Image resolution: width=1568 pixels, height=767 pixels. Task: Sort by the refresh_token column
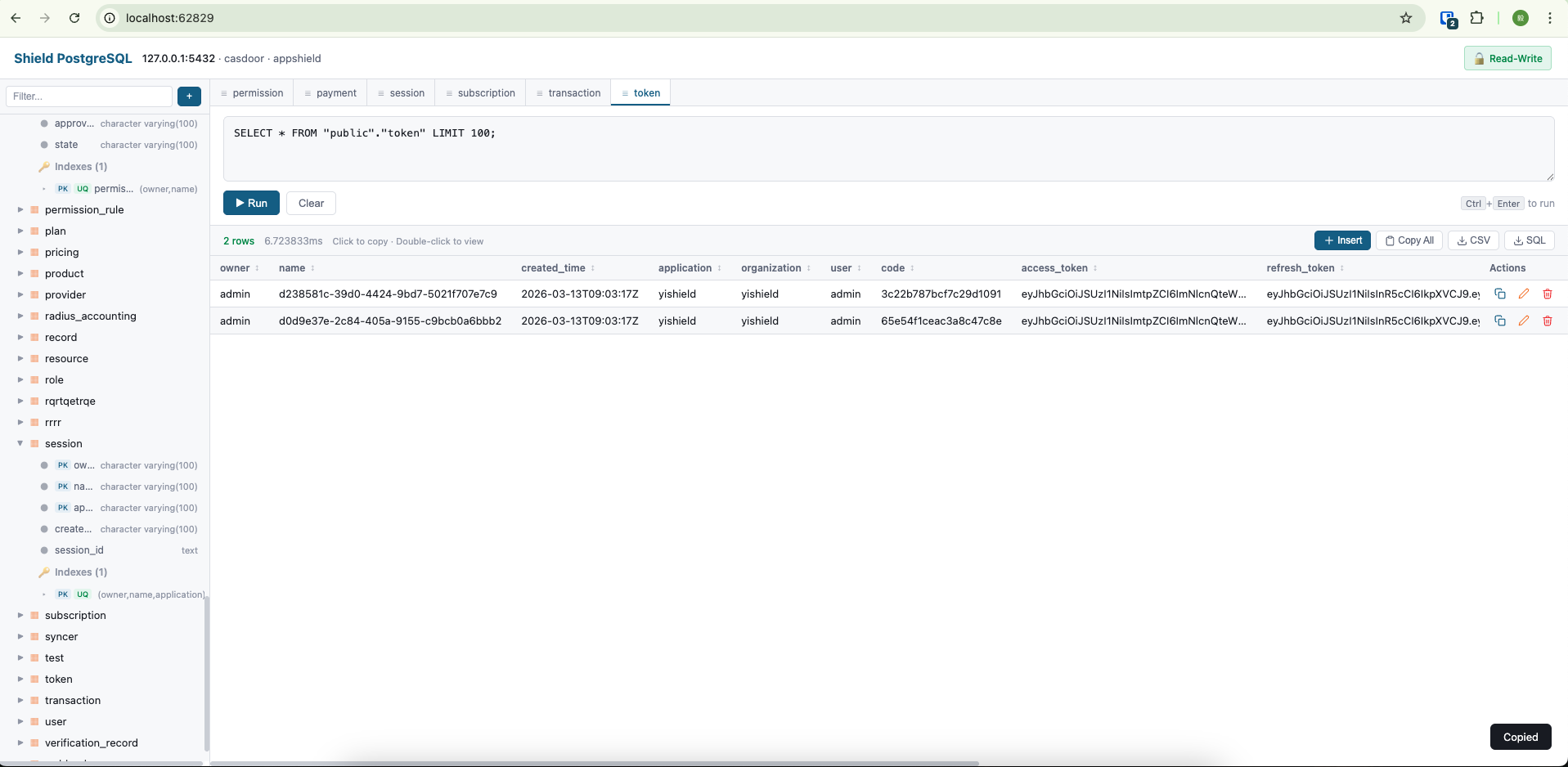pyautogui.click(x=1305, y=268)
